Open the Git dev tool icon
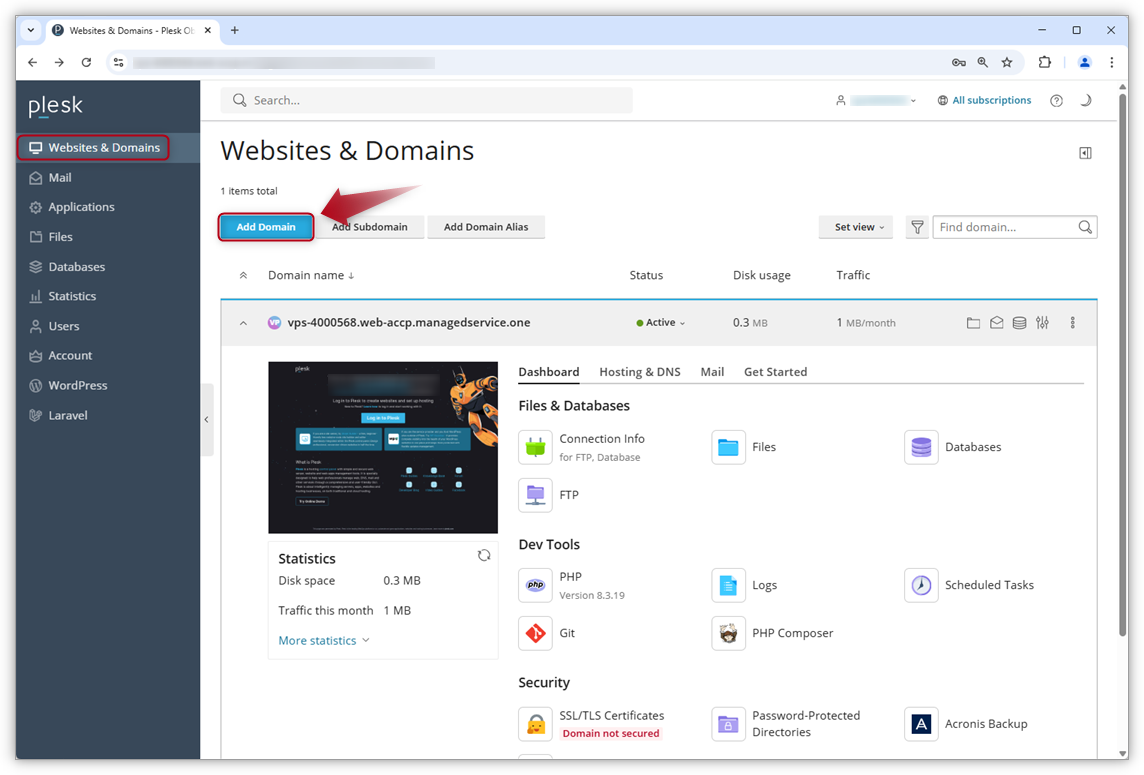 [x=535, y=633]
